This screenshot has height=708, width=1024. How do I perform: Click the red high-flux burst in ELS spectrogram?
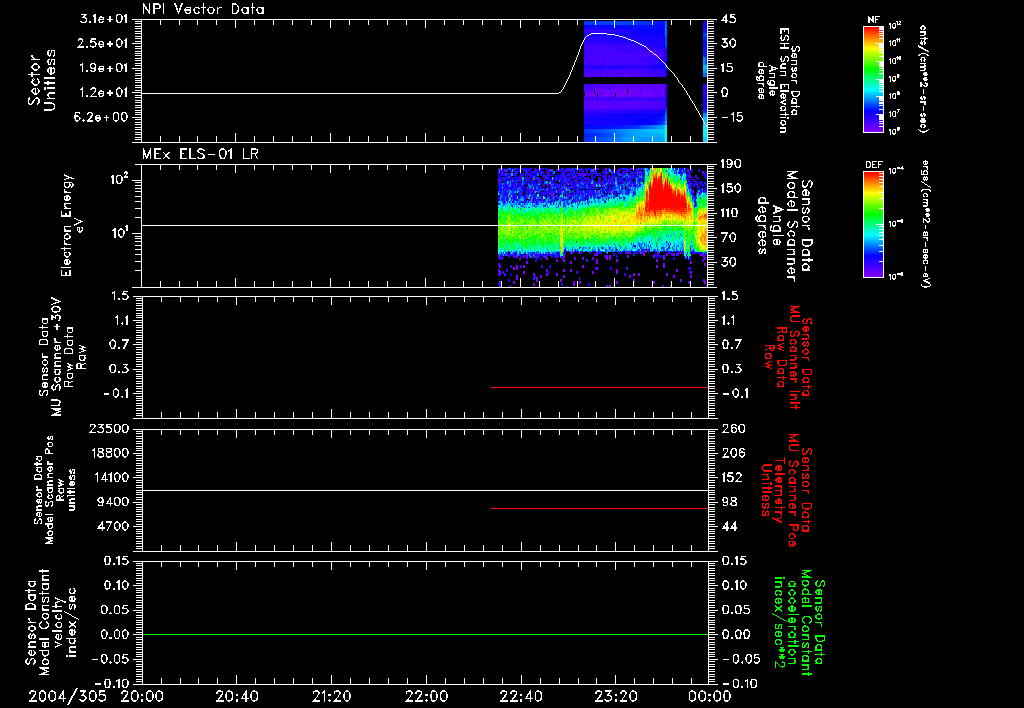coord(666,193)
